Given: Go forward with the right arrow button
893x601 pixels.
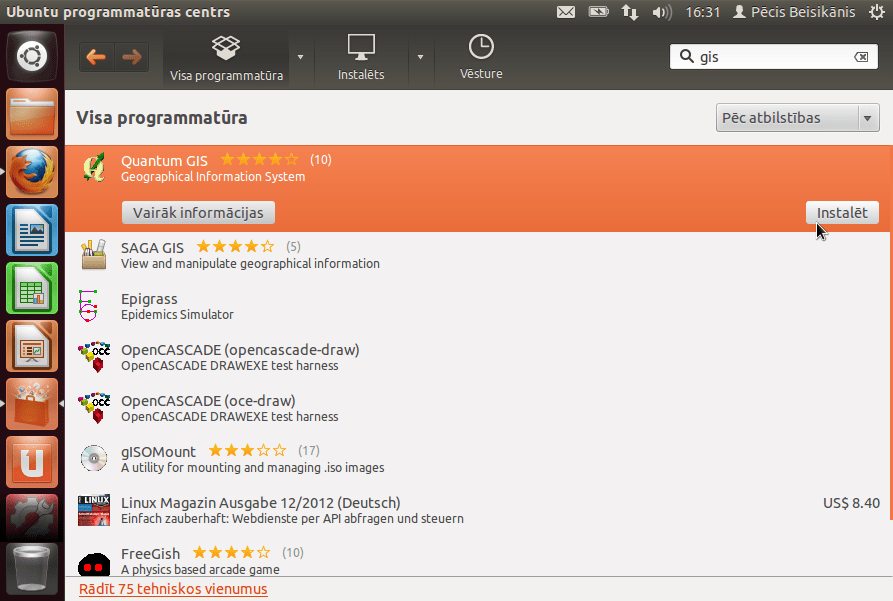Looking at the screenshot, I should (x=132, y=57).
